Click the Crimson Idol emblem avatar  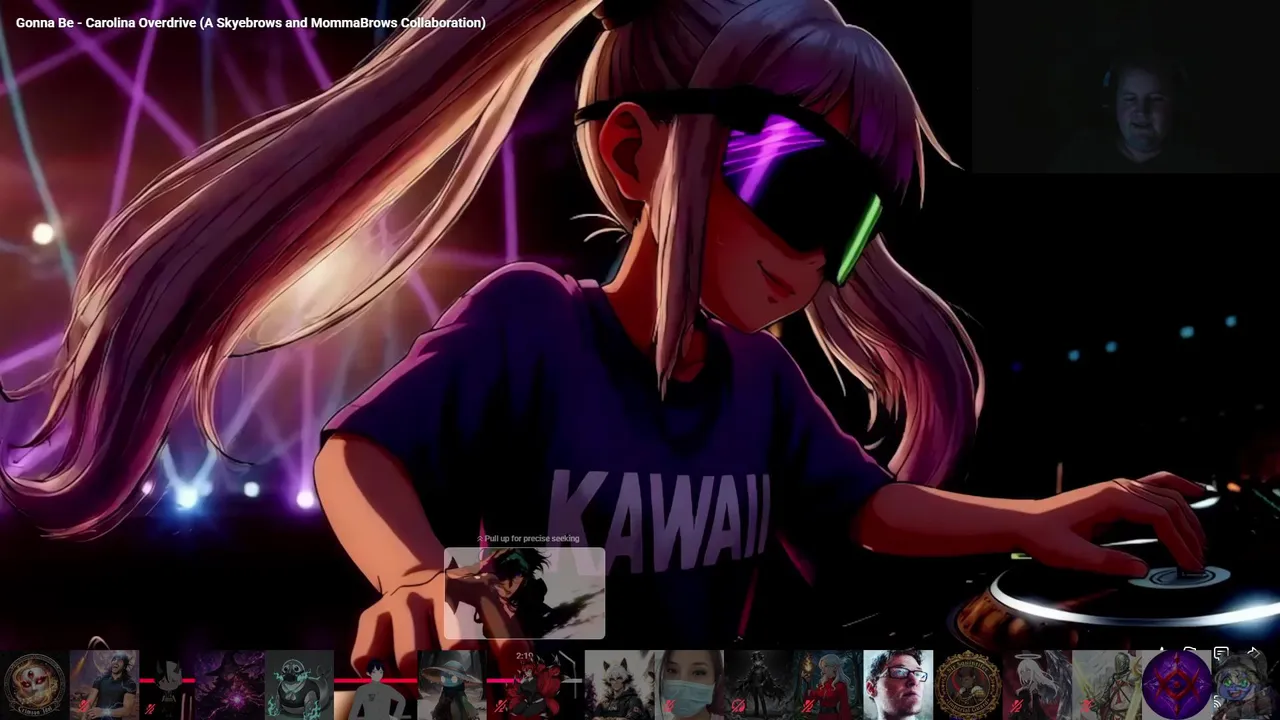34,686
